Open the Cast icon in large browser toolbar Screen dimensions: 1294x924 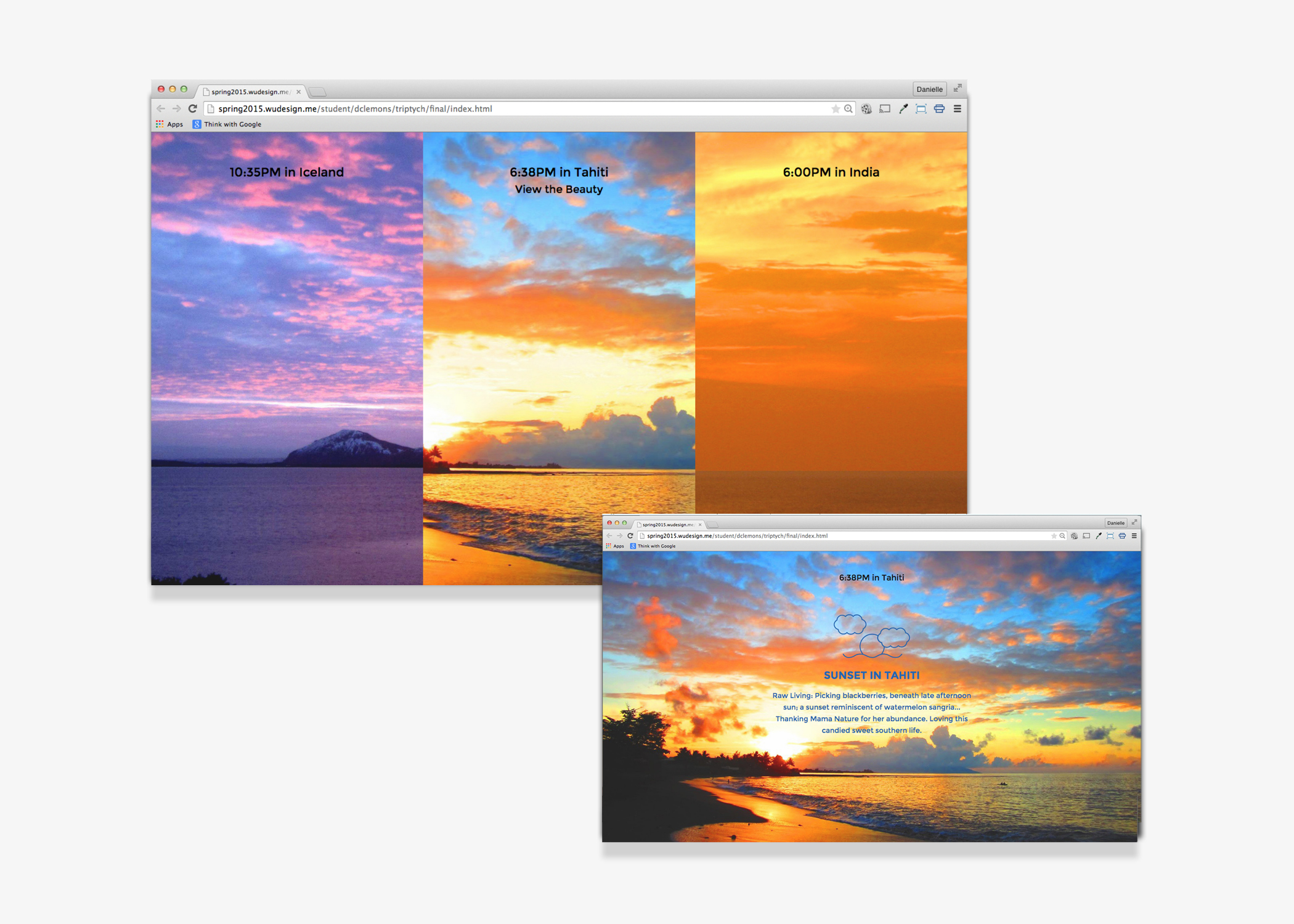coord(885,109)
